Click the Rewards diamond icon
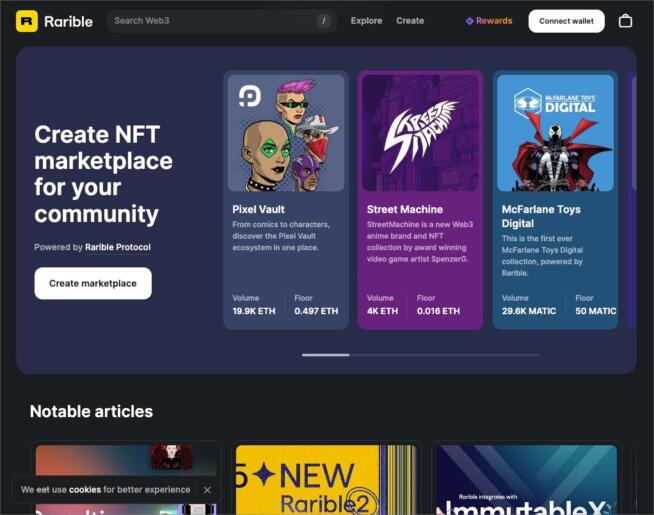Screen dimensions: 654x515 click(469, 21)
